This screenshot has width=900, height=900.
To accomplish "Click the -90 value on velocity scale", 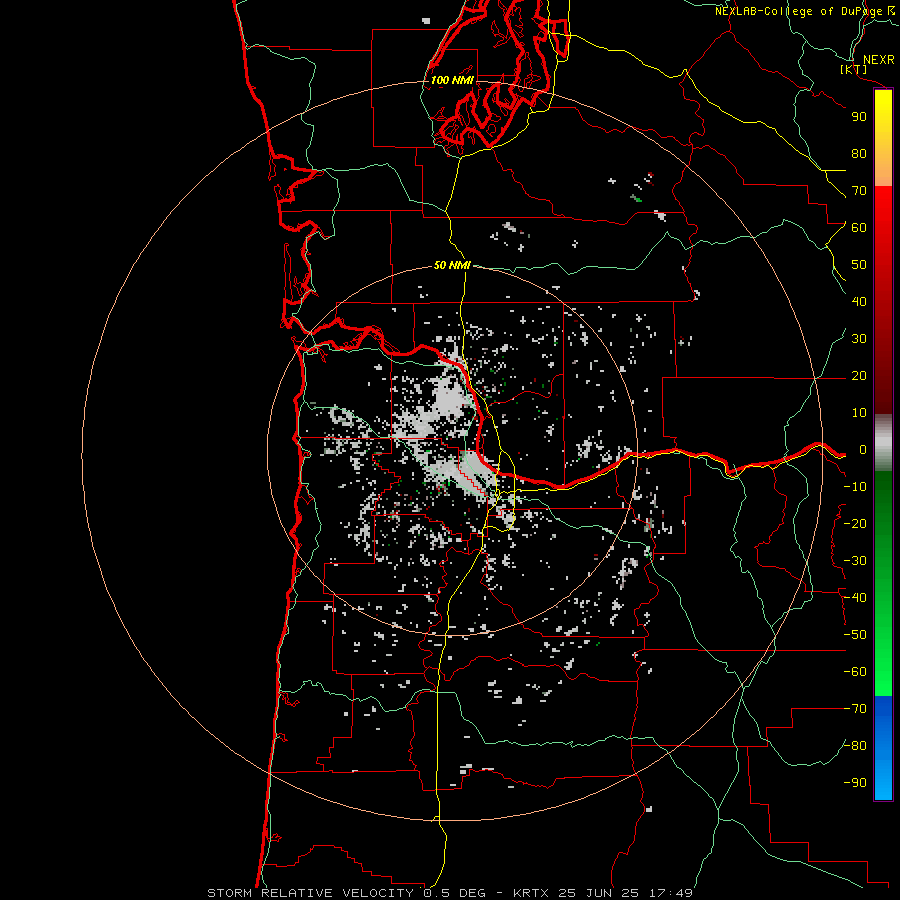I will 855,783.
